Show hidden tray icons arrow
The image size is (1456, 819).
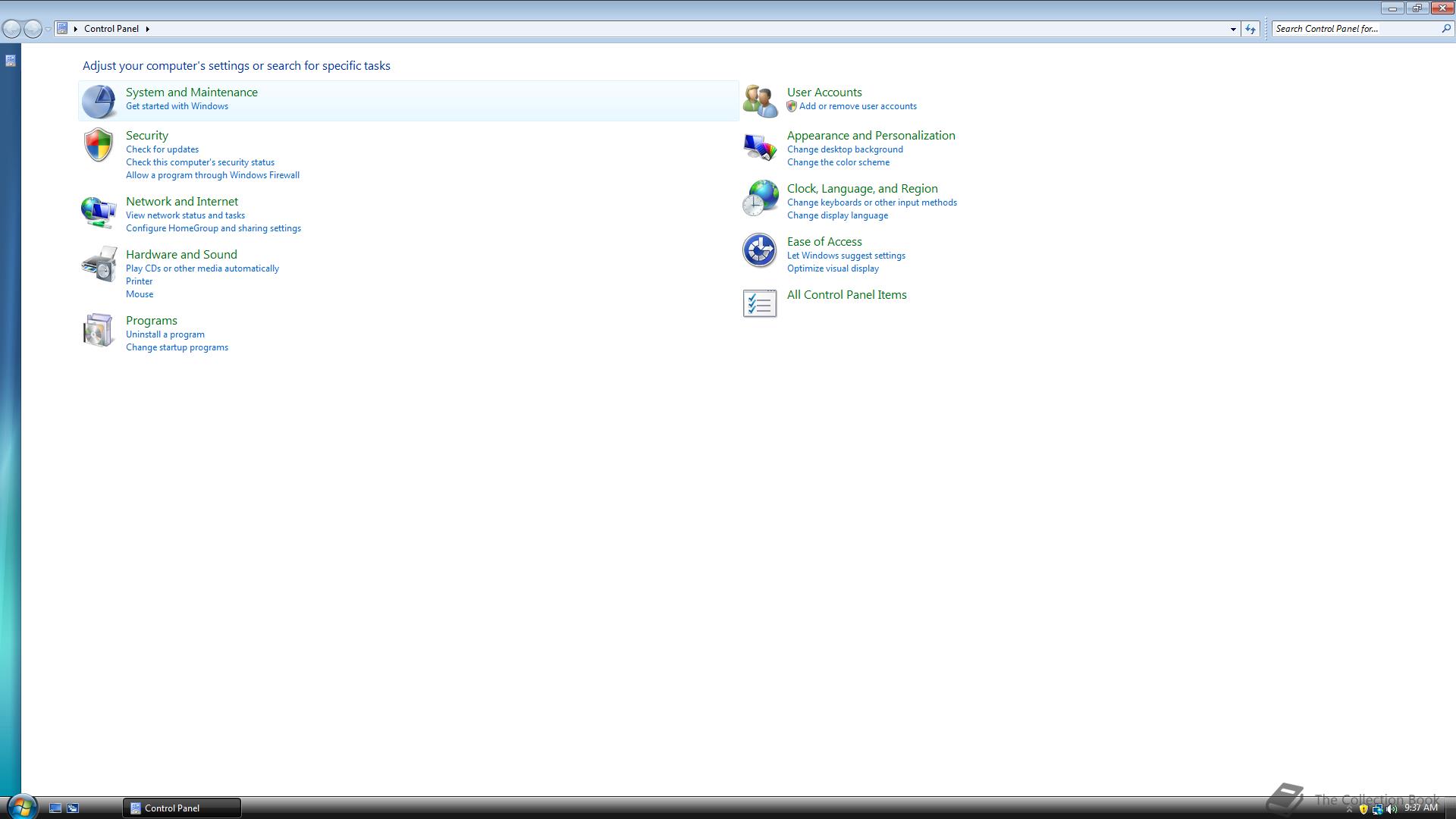[x=1349, y=809]
